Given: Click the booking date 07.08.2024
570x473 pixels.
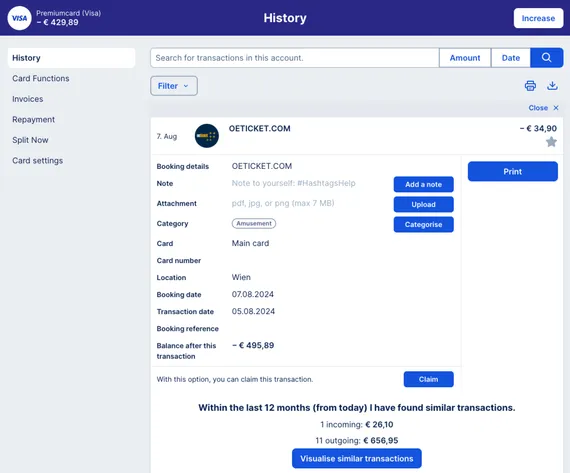Looking at the screenshot, I should [x=253, y=294].
